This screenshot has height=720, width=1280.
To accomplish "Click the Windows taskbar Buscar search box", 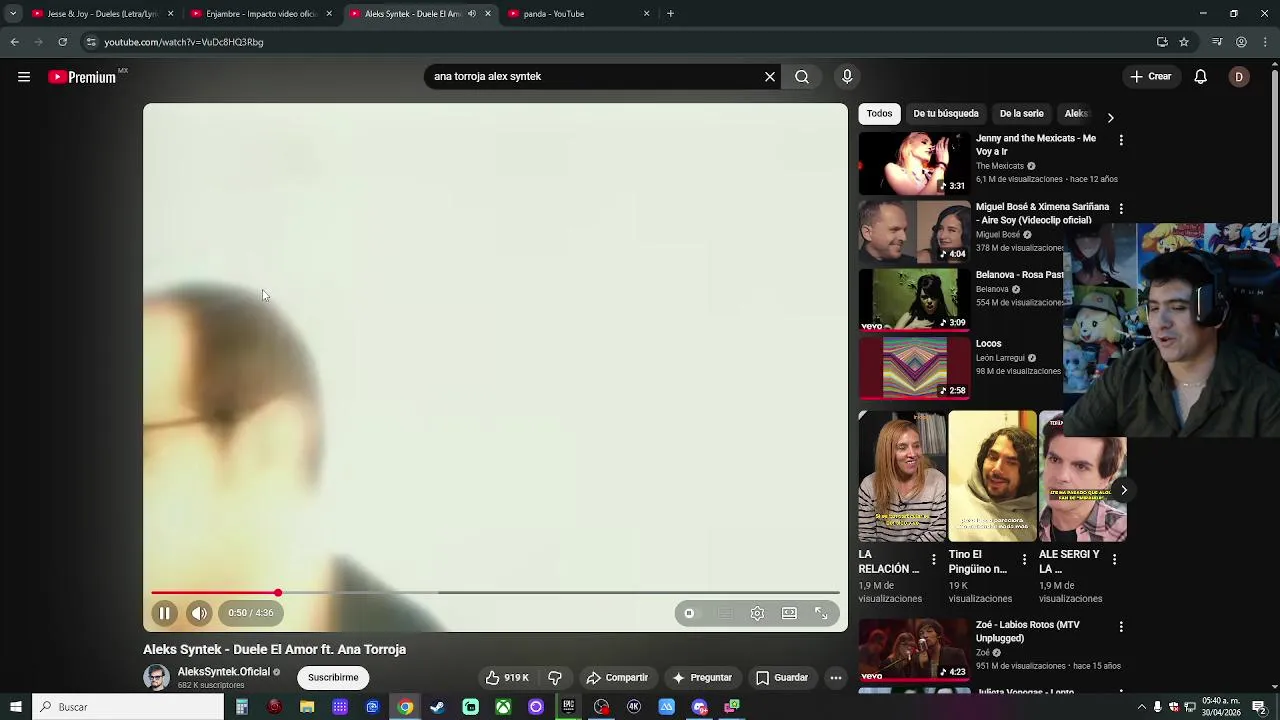I will (x=128, y=707).
